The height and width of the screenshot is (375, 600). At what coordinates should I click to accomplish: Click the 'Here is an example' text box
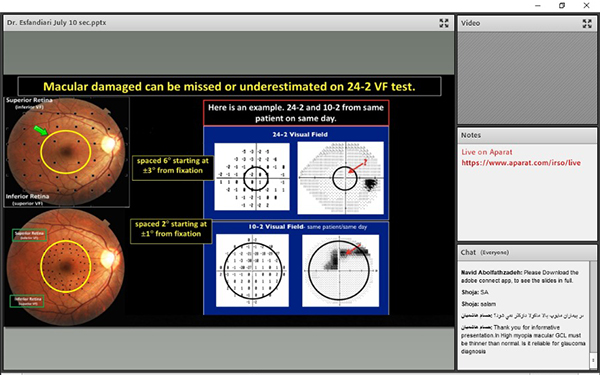point(296,113)
